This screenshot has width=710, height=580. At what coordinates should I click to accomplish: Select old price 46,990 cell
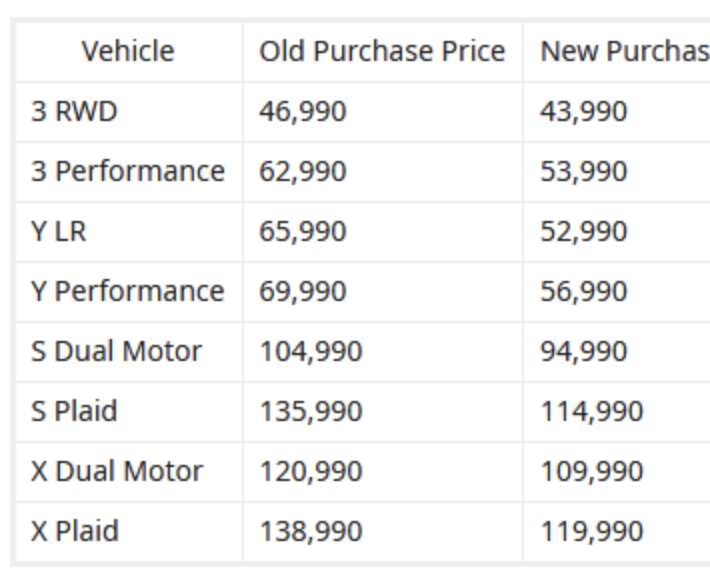pyautogui.click(x=303, y=111)
